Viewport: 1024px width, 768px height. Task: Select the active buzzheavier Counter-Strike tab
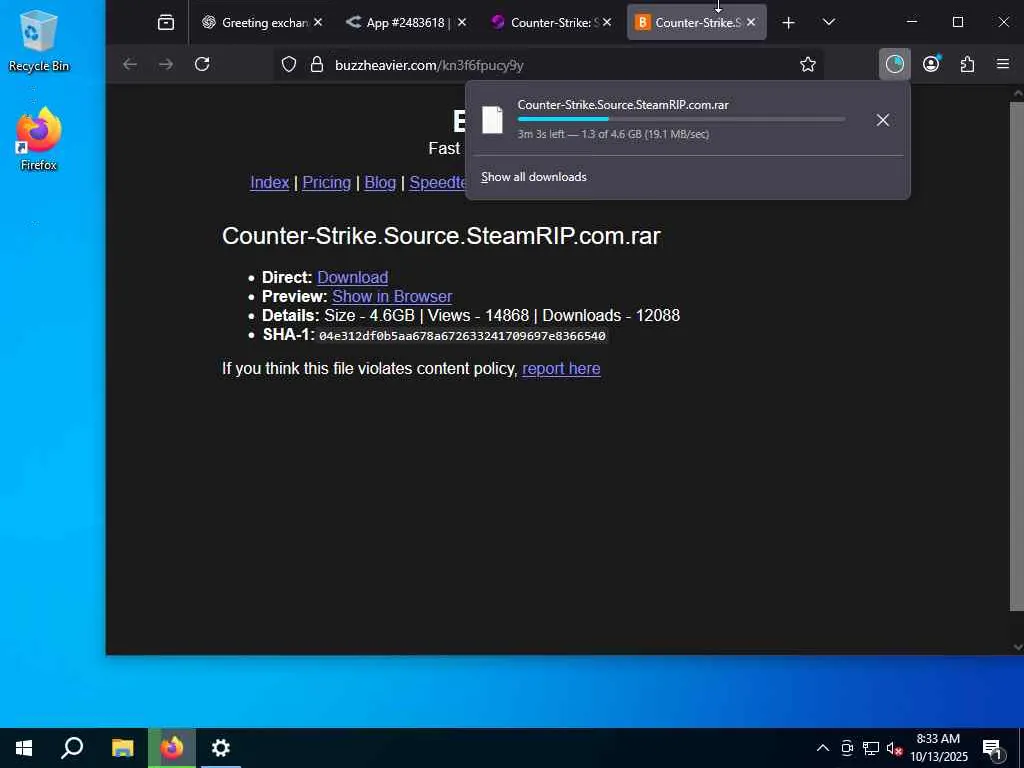tap(696, 22)
